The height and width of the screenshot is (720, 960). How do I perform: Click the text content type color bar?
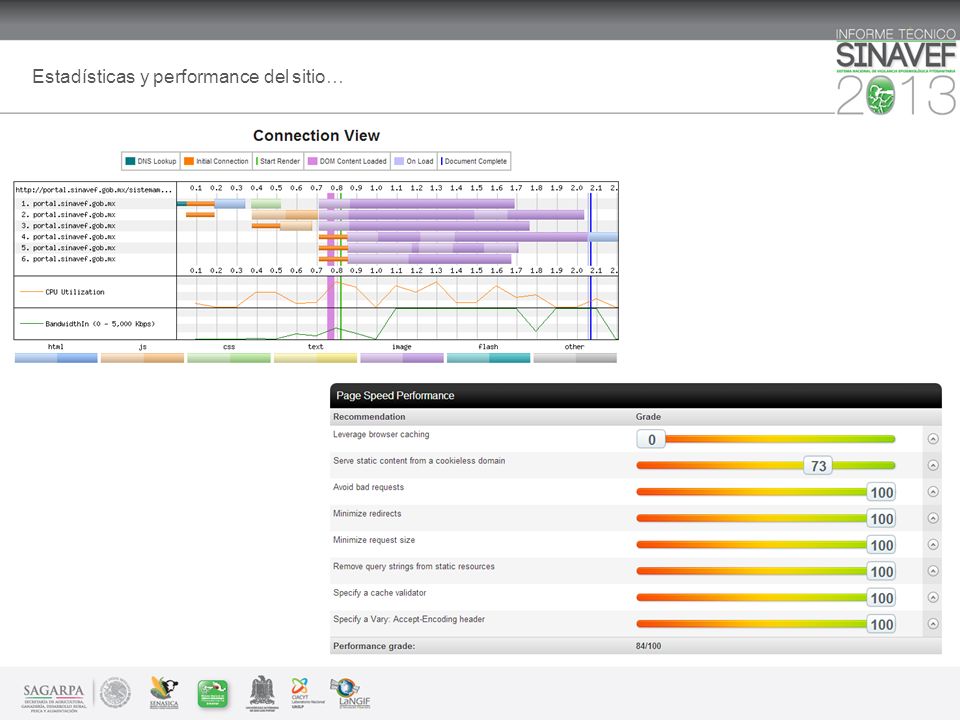pos(315,358)
